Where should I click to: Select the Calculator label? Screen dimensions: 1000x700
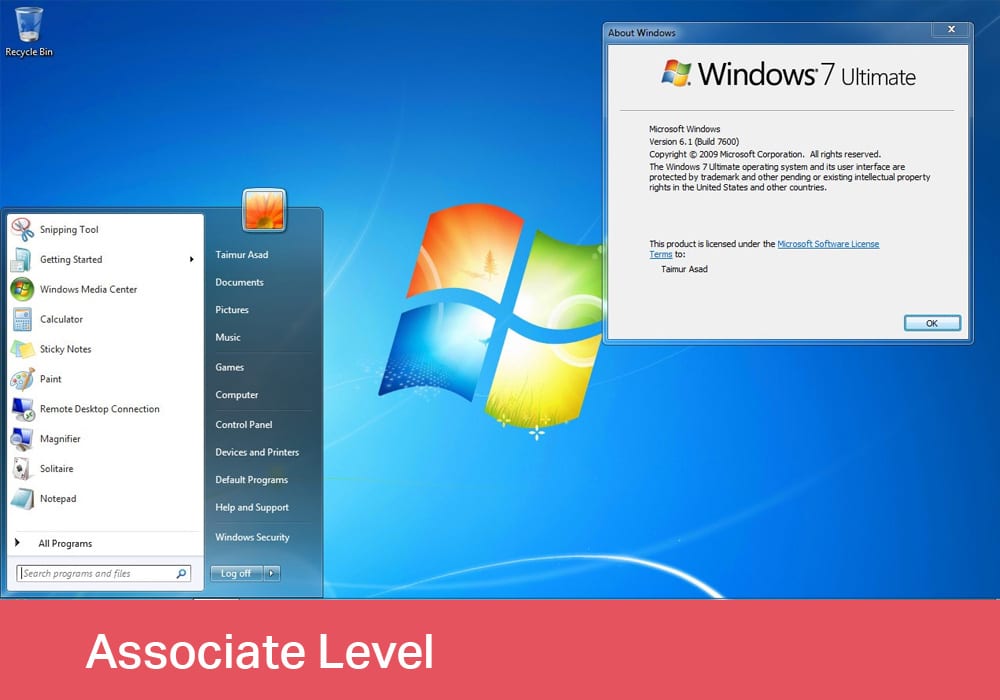click(x=61, y=319)
